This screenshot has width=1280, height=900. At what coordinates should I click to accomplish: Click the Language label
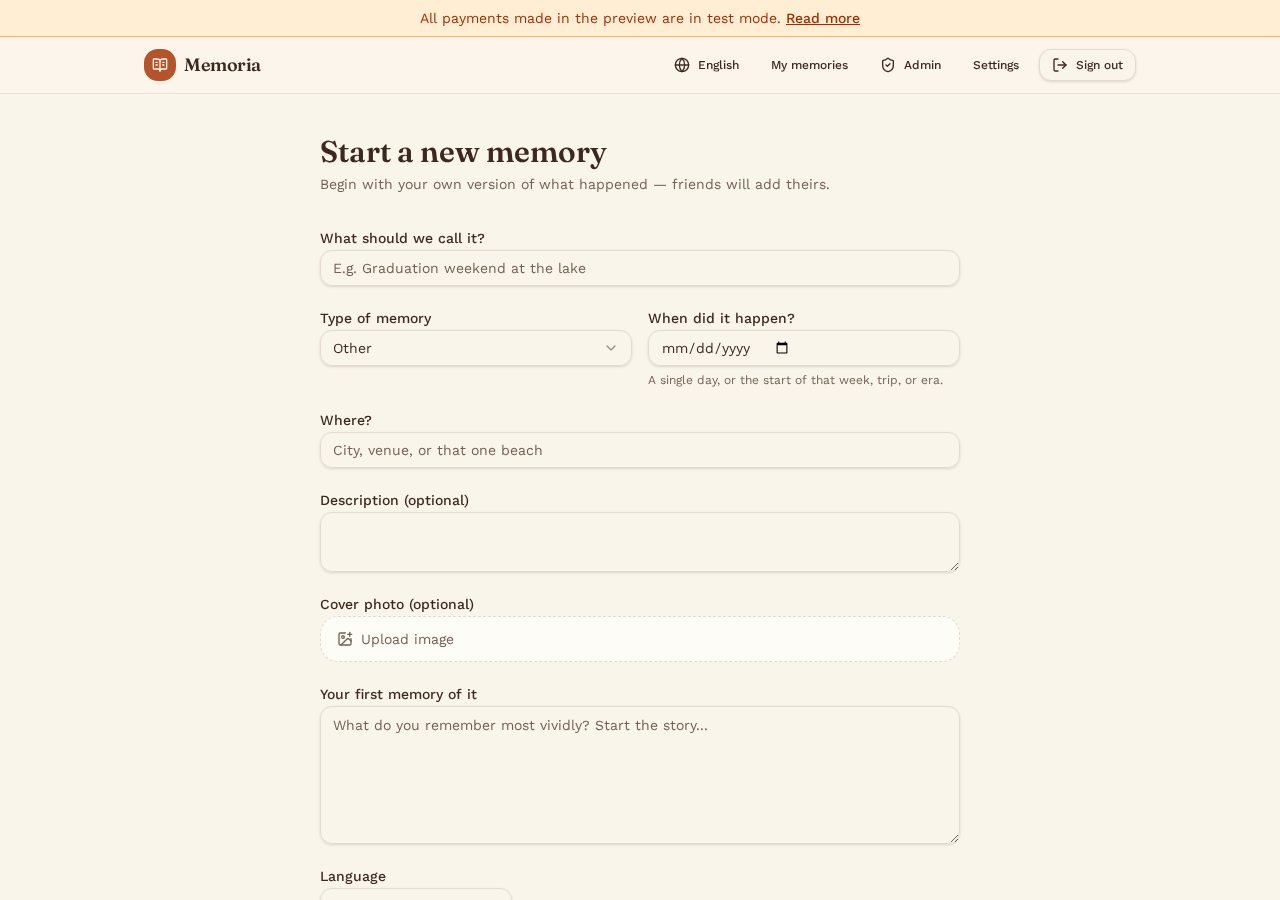(x=353, y=876)
